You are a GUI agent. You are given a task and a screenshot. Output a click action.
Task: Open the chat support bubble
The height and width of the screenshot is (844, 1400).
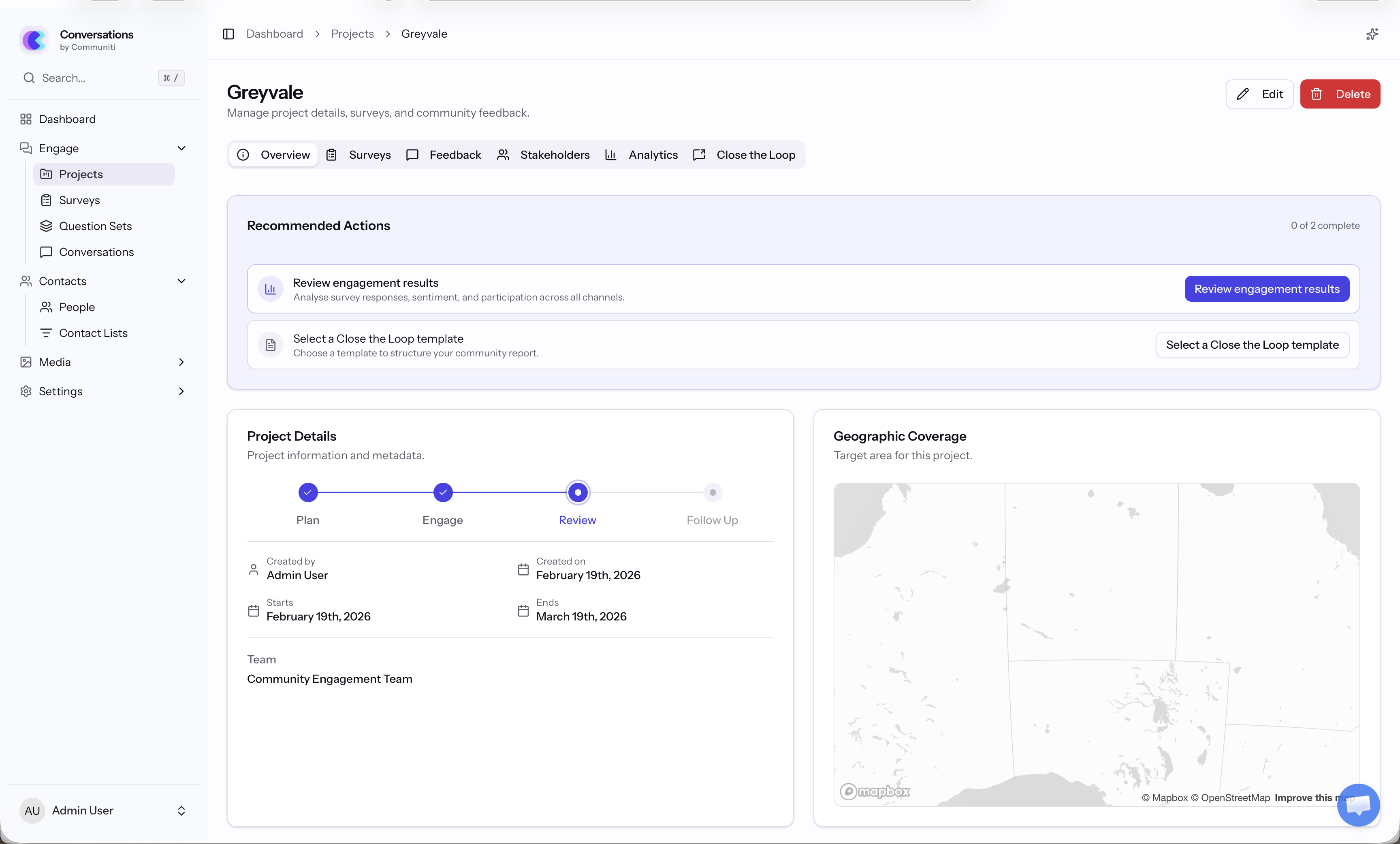[1358, 805]
